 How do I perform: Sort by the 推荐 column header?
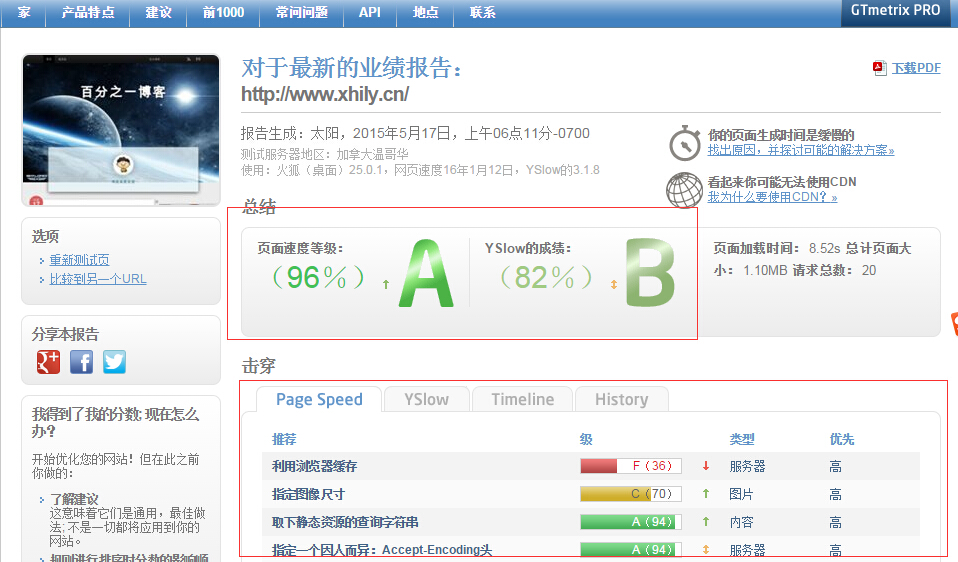click(x=284, y=439)
